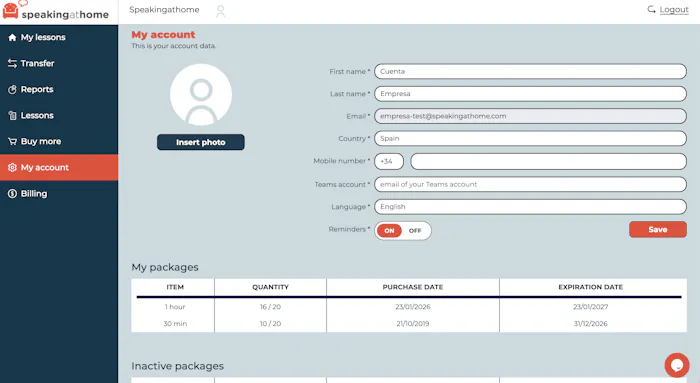Click purchase date 21/10/2019
The height and width of the screenshot is (383, 700).
pyautogui.click(x=413, y=324)
